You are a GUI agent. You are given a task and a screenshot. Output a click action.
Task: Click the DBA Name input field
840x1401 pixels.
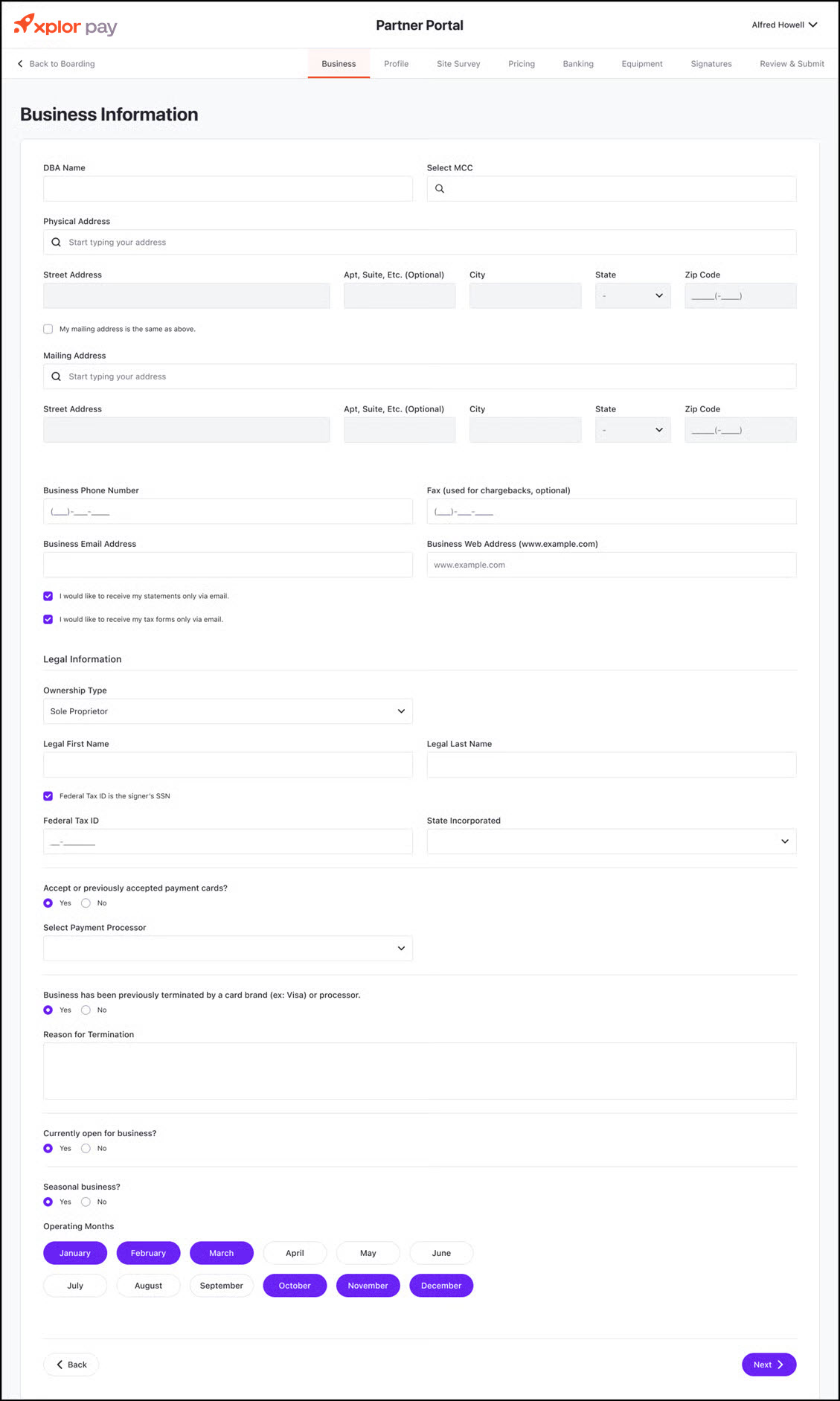[228, 189]
